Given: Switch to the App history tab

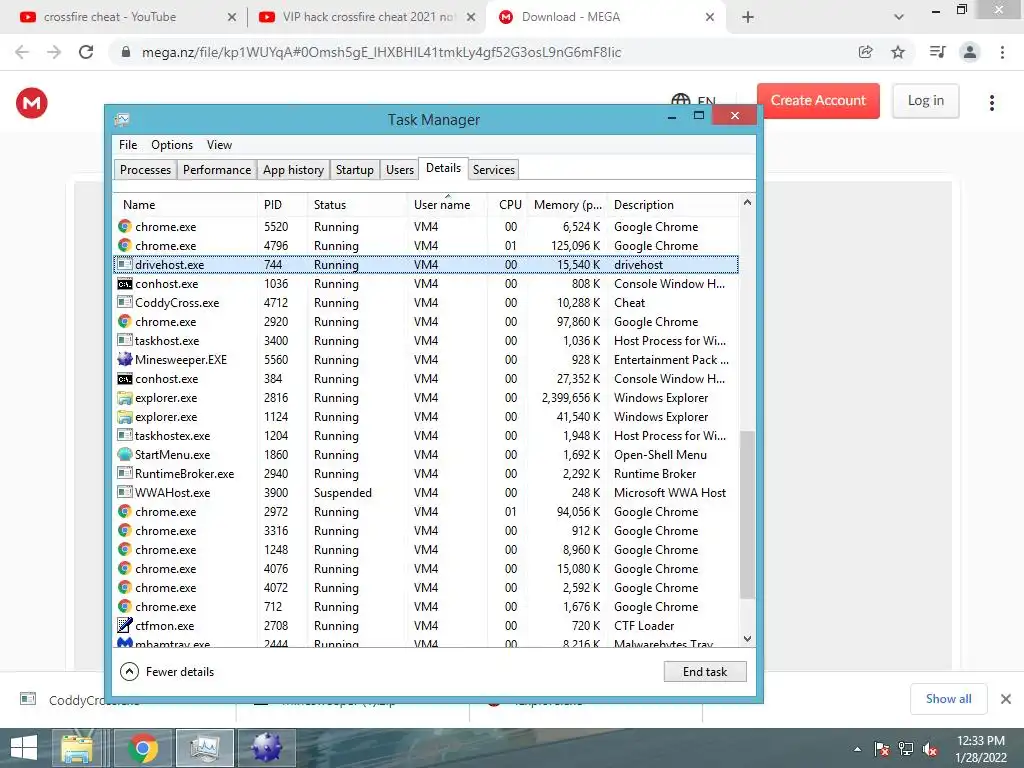Looking at the screenshot, I should point(293,170).
